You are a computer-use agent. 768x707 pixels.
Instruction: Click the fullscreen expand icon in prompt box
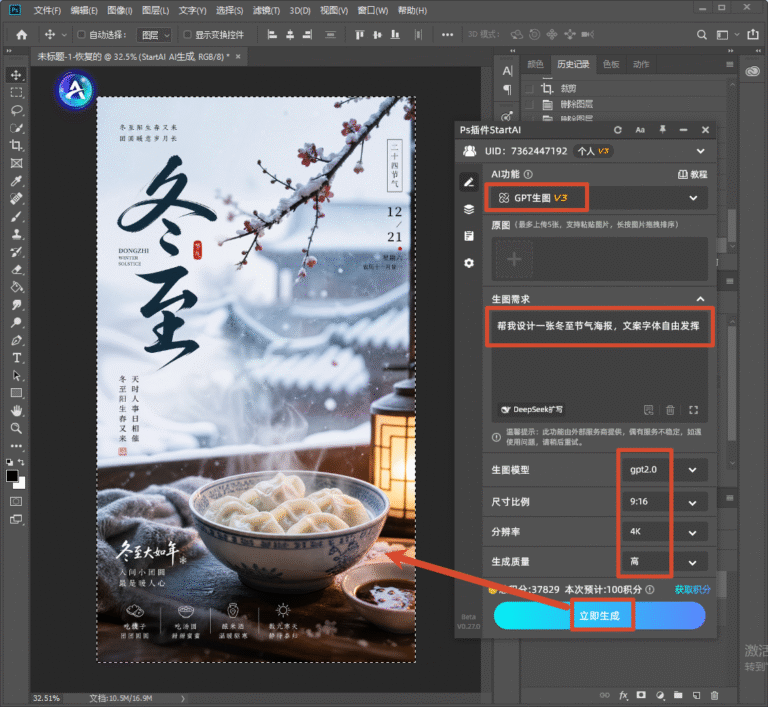click(x=694, y=410)
